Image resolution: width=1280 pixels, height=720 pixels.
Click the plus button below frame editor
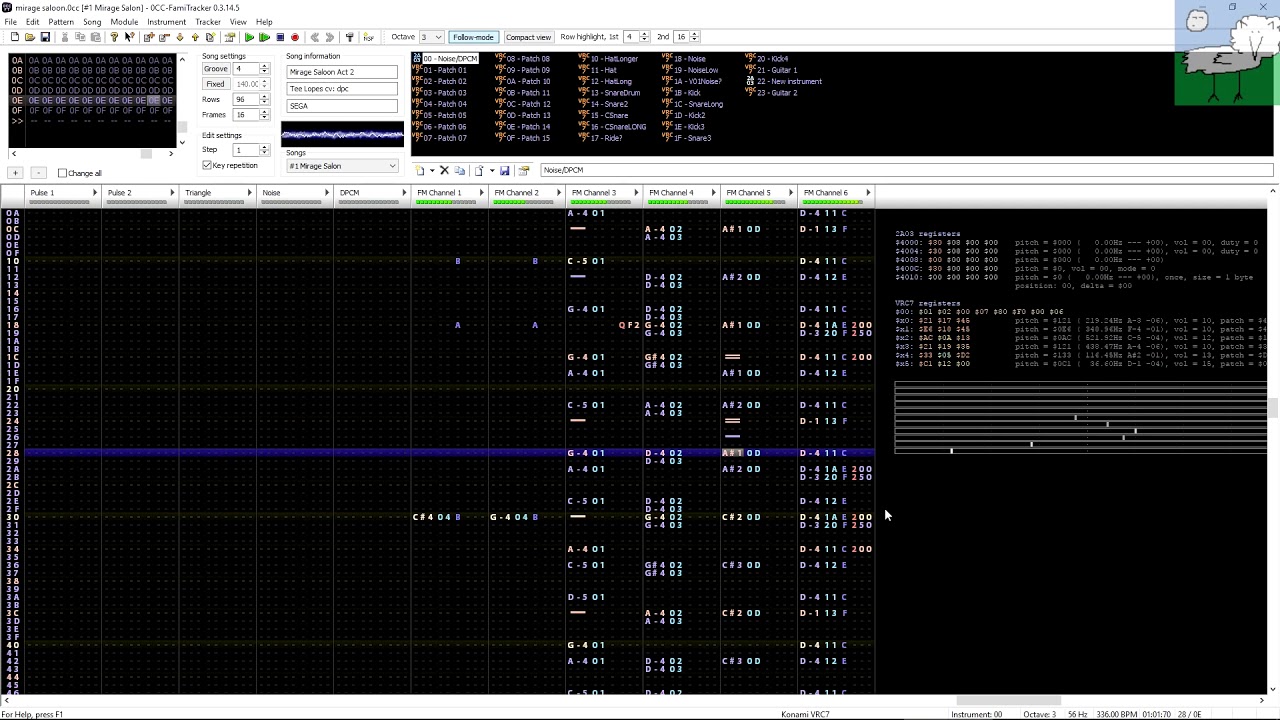[x=15, y=173]
